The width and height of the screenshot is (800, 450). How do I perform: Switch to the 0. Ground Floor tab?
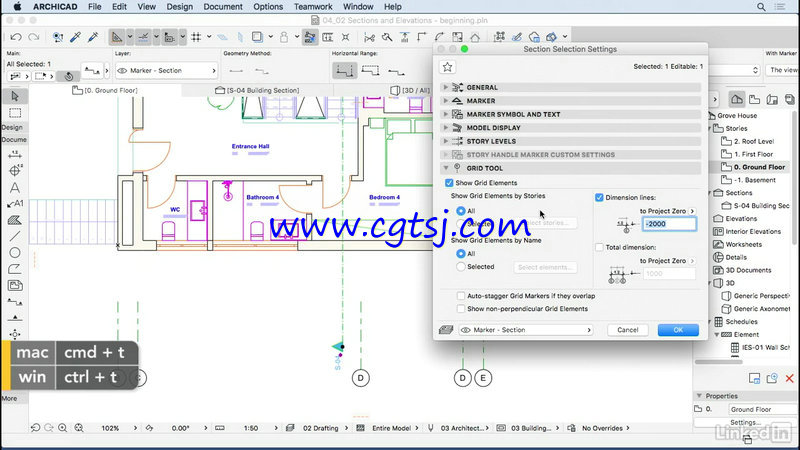point(105,90)
